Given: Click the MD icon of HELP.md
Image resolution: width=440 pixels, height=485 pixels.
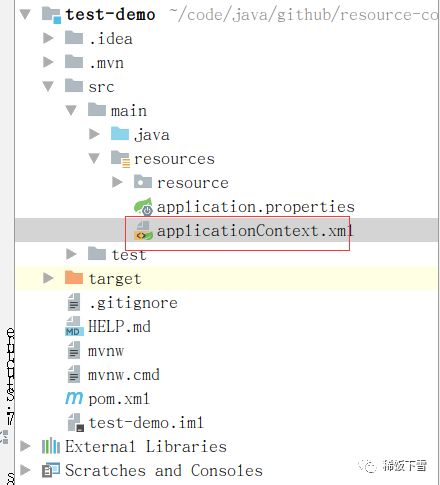Looking at the screenshot, I should tap(74, 326).
